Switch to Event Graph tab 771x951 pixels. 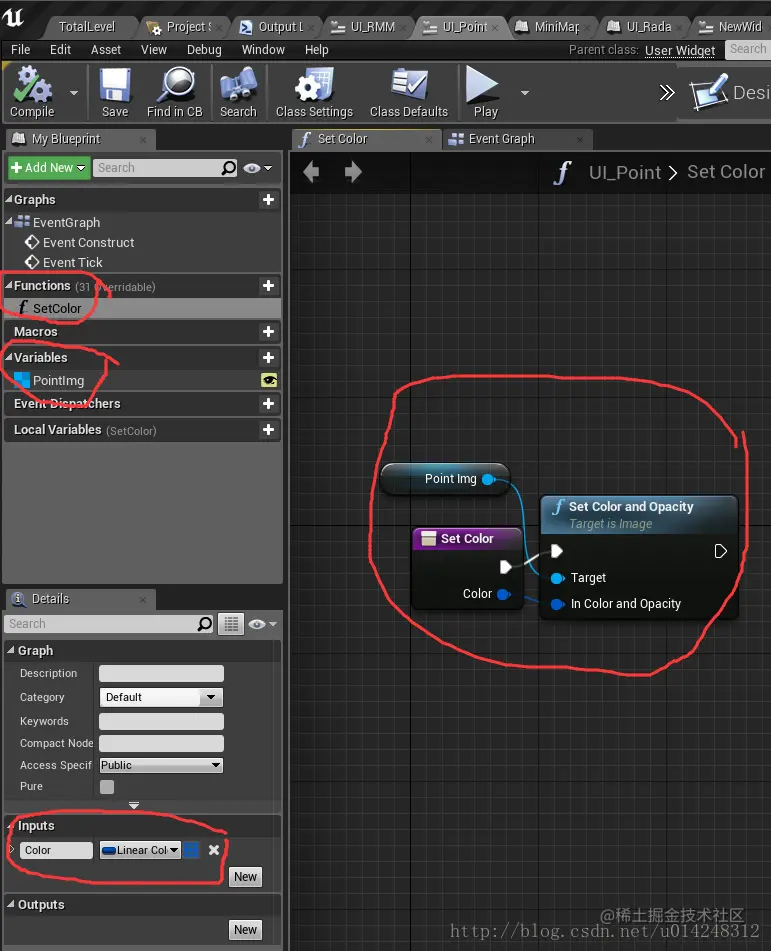517,139
